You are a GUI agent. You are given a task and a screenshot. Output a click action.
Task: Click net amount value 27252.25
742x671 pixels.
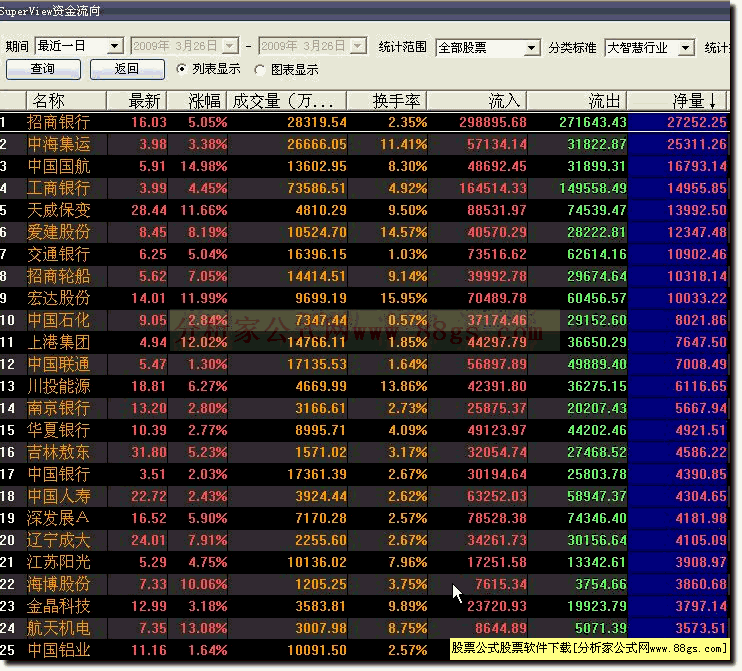697,122
